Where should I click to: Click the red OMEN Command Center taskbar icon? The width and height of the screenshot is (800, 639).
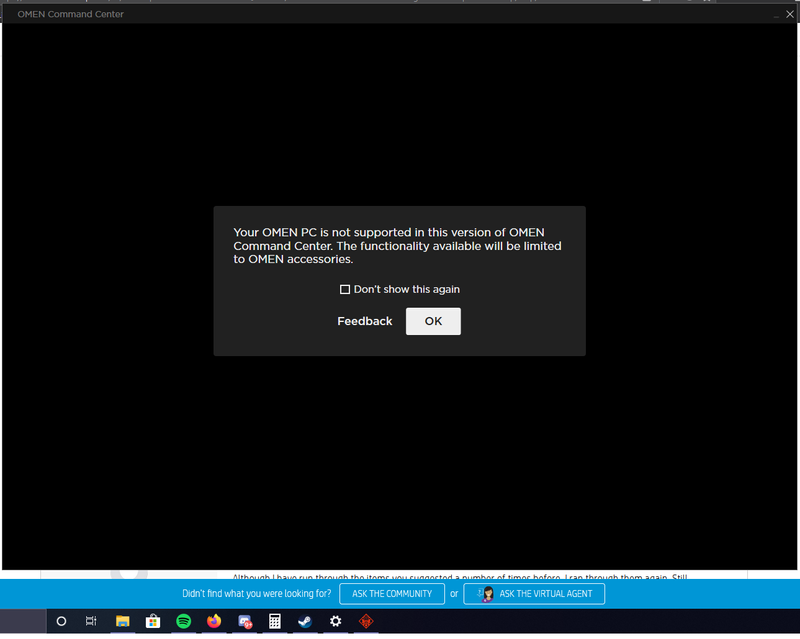pyautogui.click(x=366, y=621)
